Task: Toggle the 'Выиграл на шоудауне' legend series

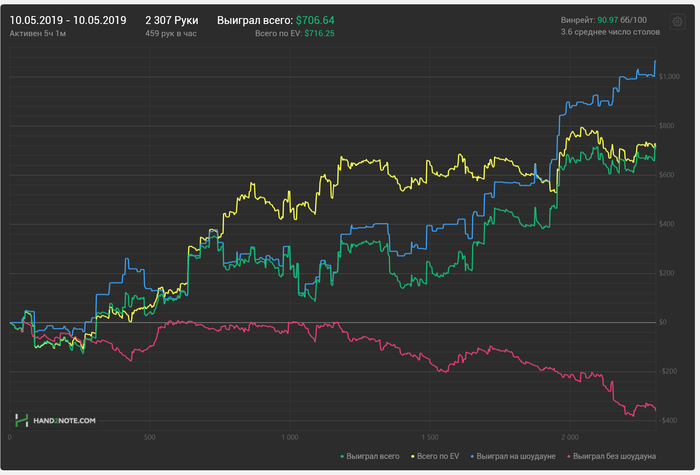Action: tap(512, 456)
